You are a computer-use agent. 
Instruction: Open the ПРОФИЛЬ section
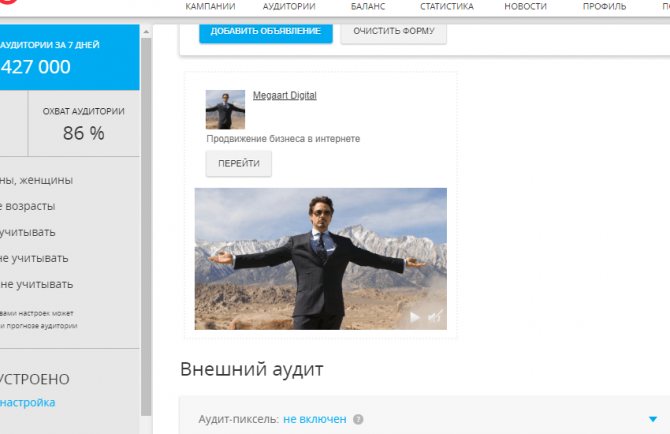coord(604,6)
